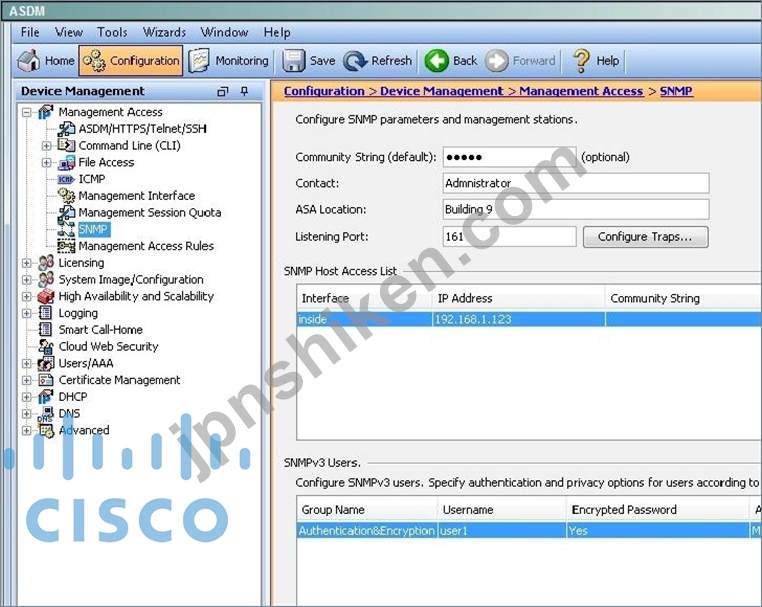Click the Configure Traps... button
762x607 pixels.
tap(645, 237)
